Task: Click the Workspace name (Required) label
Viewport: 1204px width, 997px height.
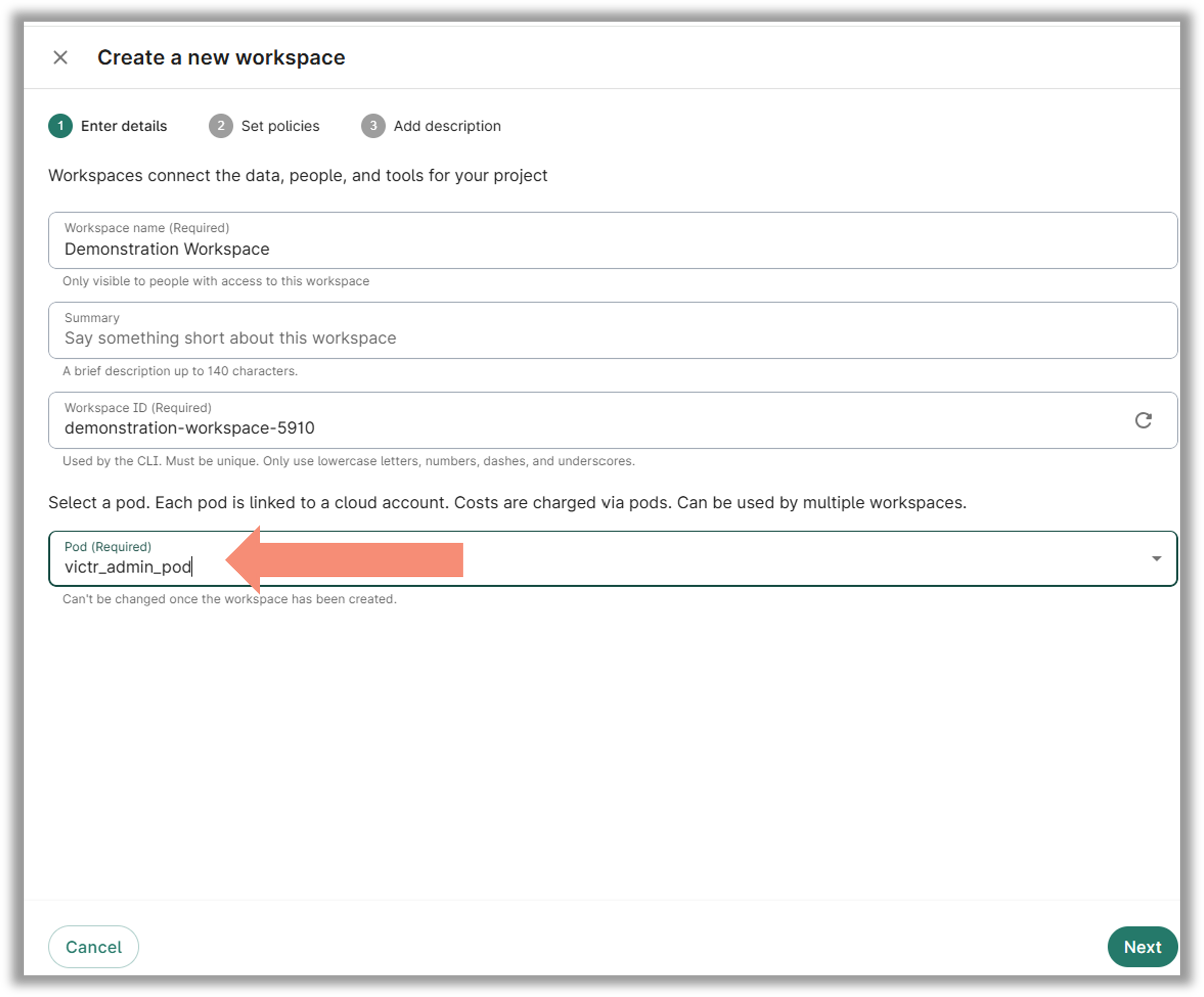Action: pyautogui.click(x=147, y=228)
